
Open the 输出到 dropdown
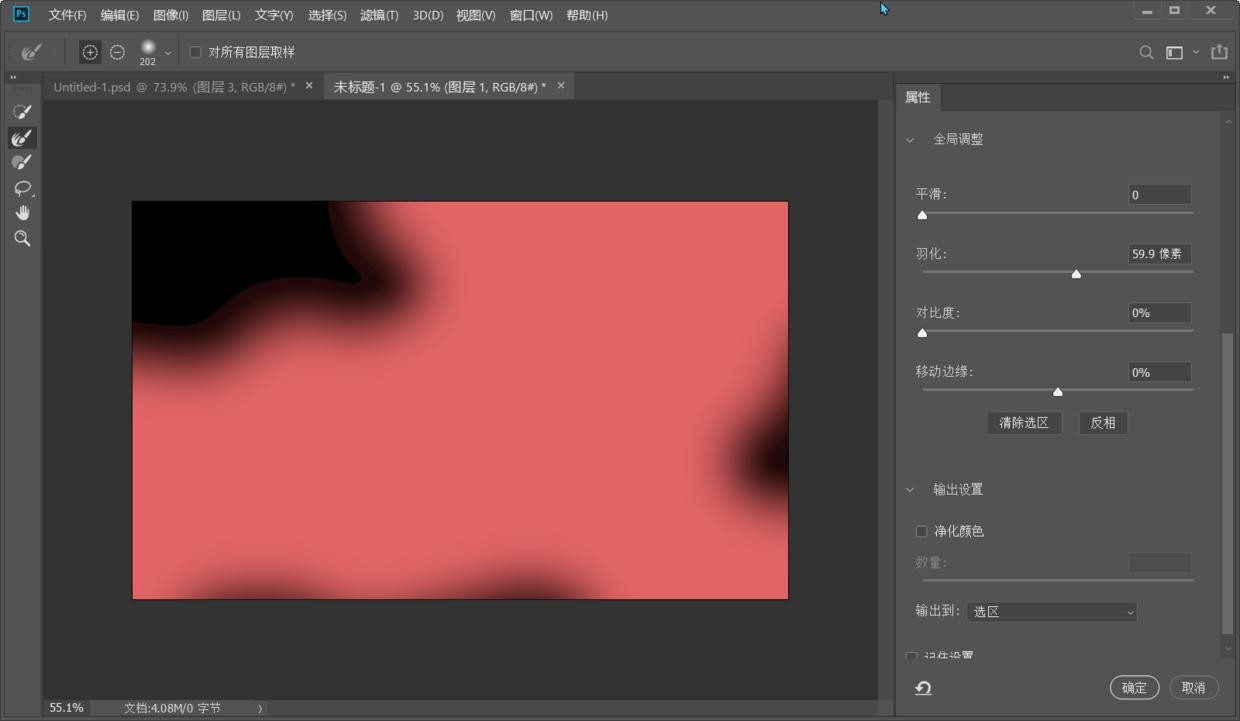click(x=1052, y=612)
